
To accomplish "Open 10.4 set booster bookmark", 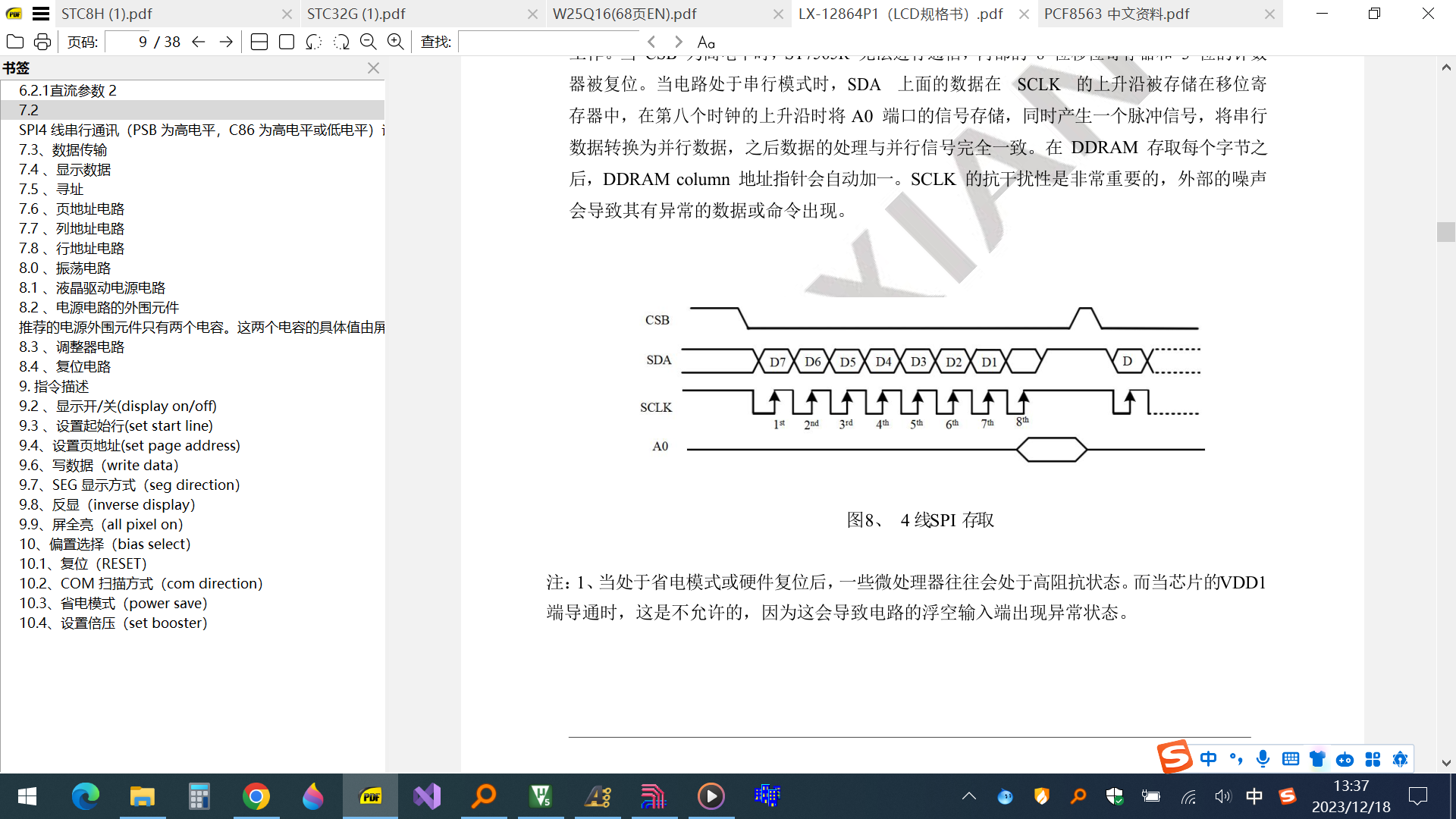I will tap(193, 623).
